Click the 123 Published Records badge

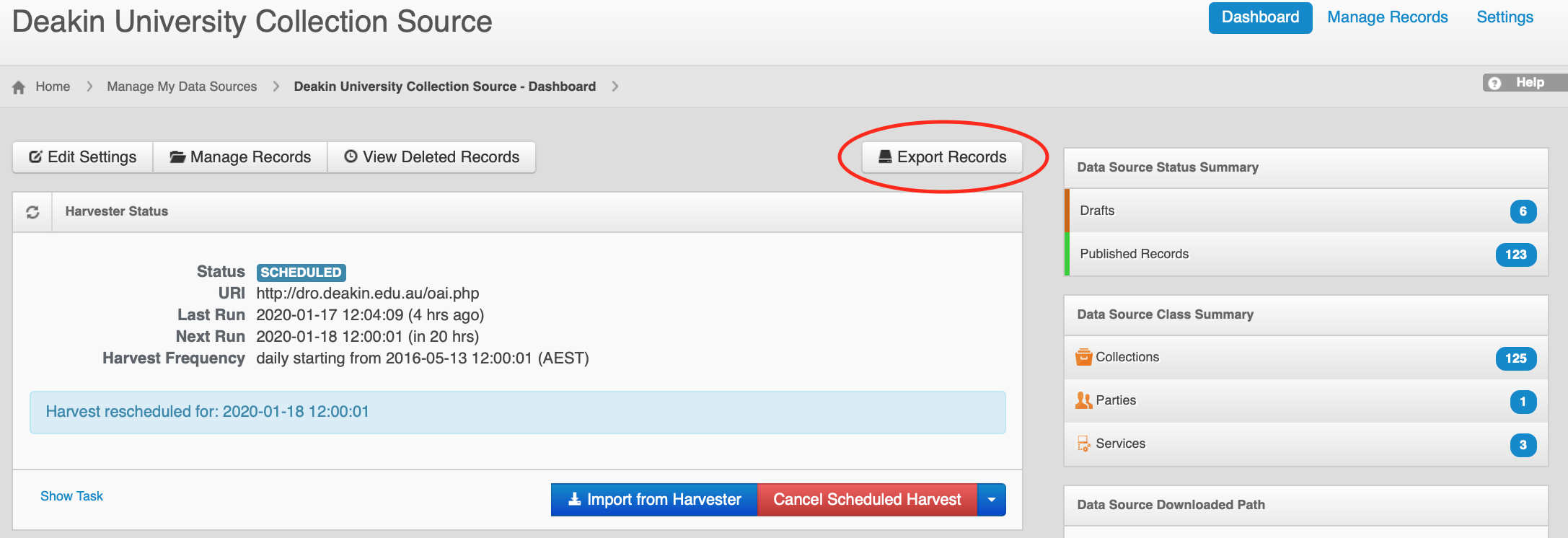coord(1515,255)
